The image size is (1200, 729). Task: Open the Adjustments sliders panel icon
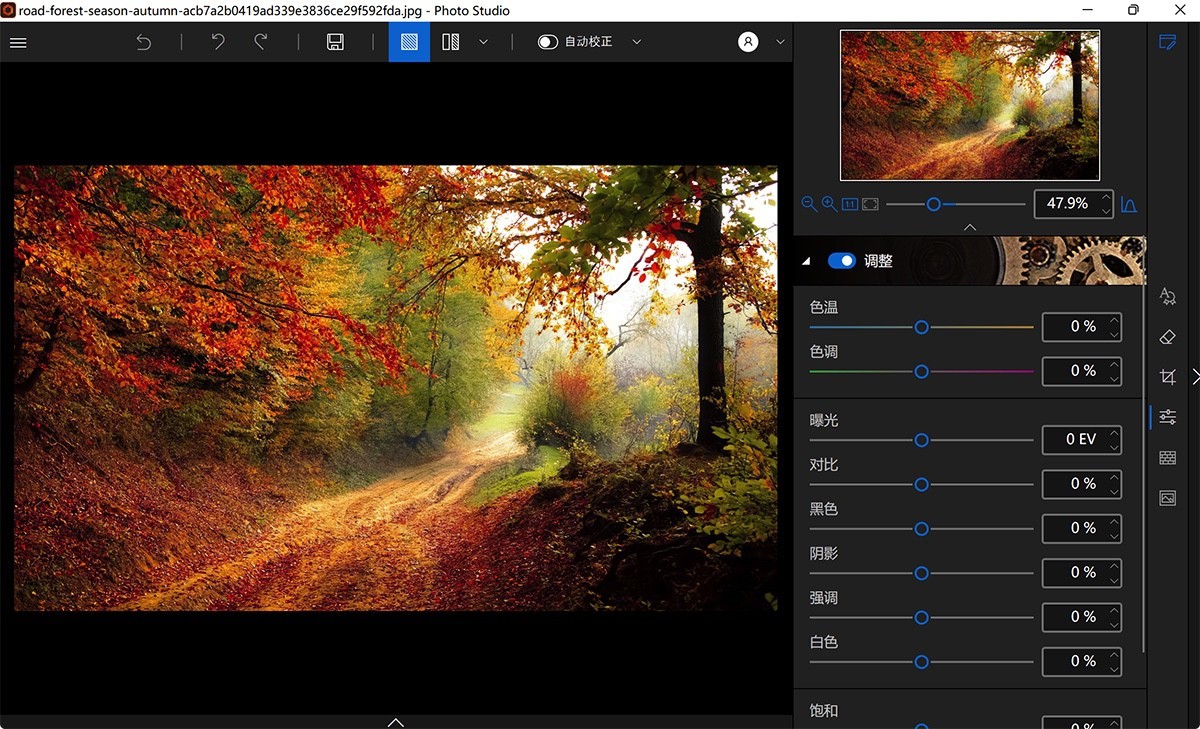point(1167,417)
